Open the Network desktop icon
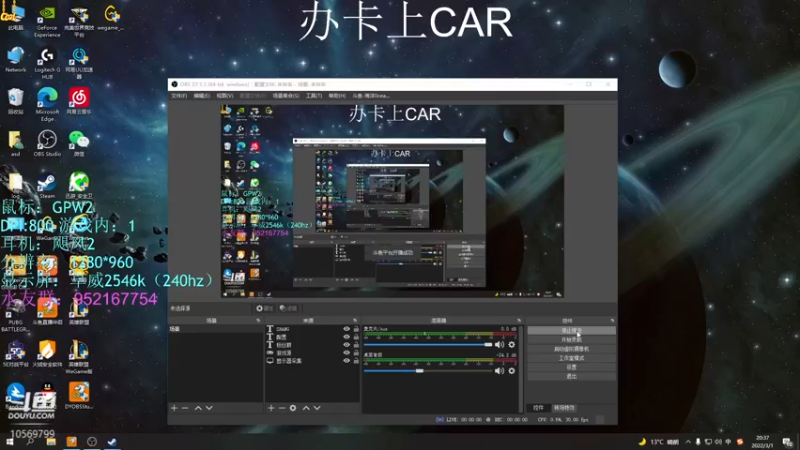Viewport: 800px width, 450px height. (x=15, y=59)
